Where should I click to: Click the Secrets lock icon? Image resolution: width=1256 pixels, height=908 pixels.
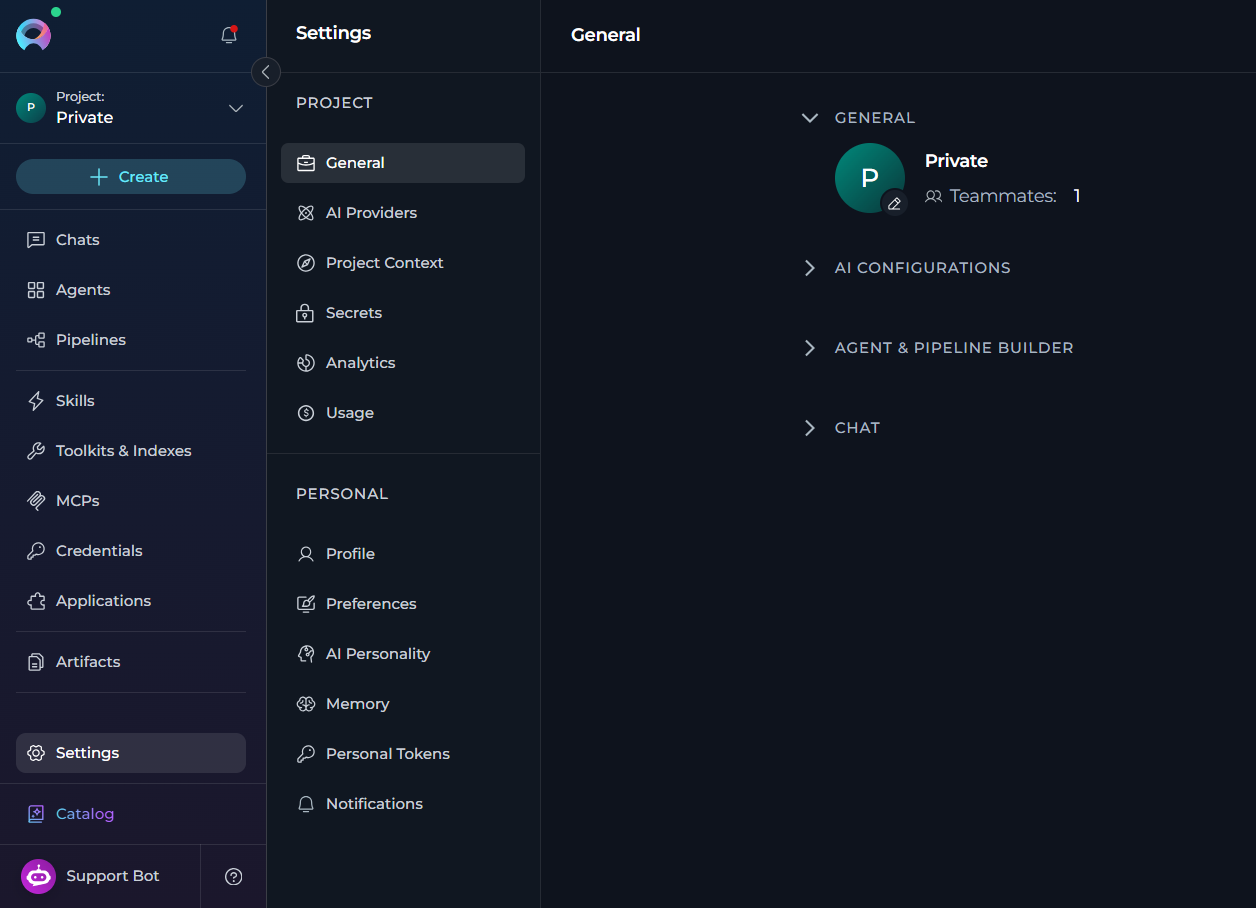click(306, 313)
